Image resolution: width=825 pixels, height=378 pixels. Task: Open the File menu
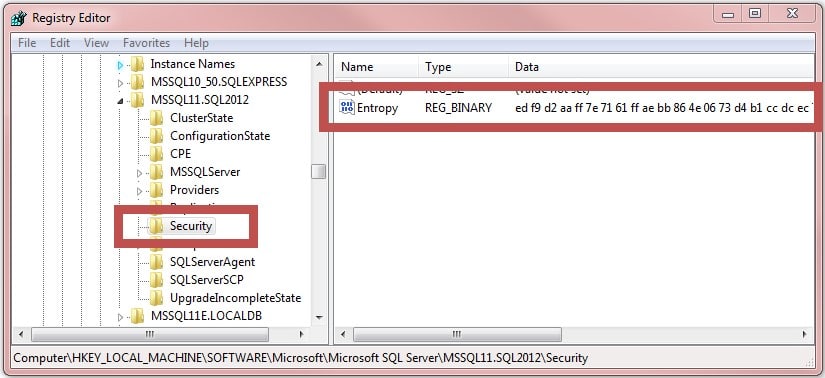coord(27,43)
